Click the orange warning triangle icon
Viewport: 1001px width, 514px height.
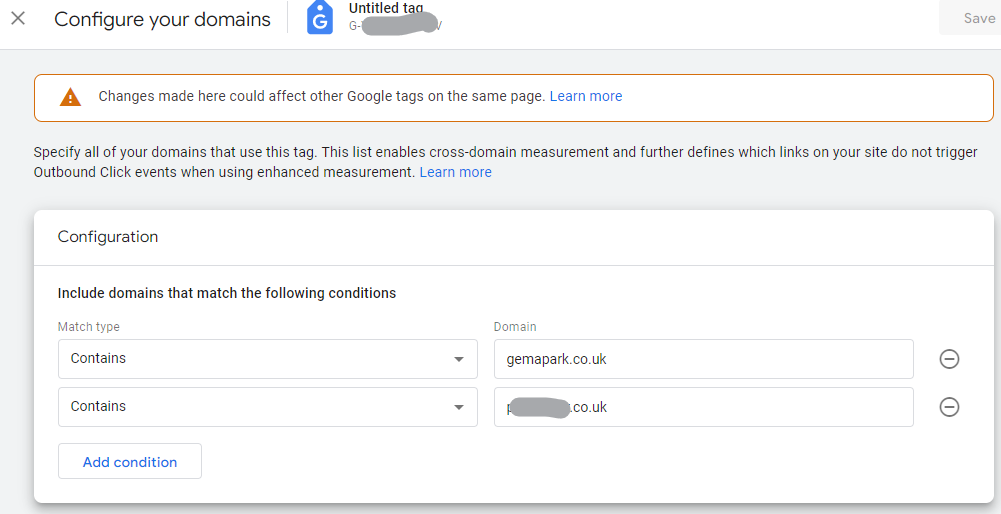point(70,97)
